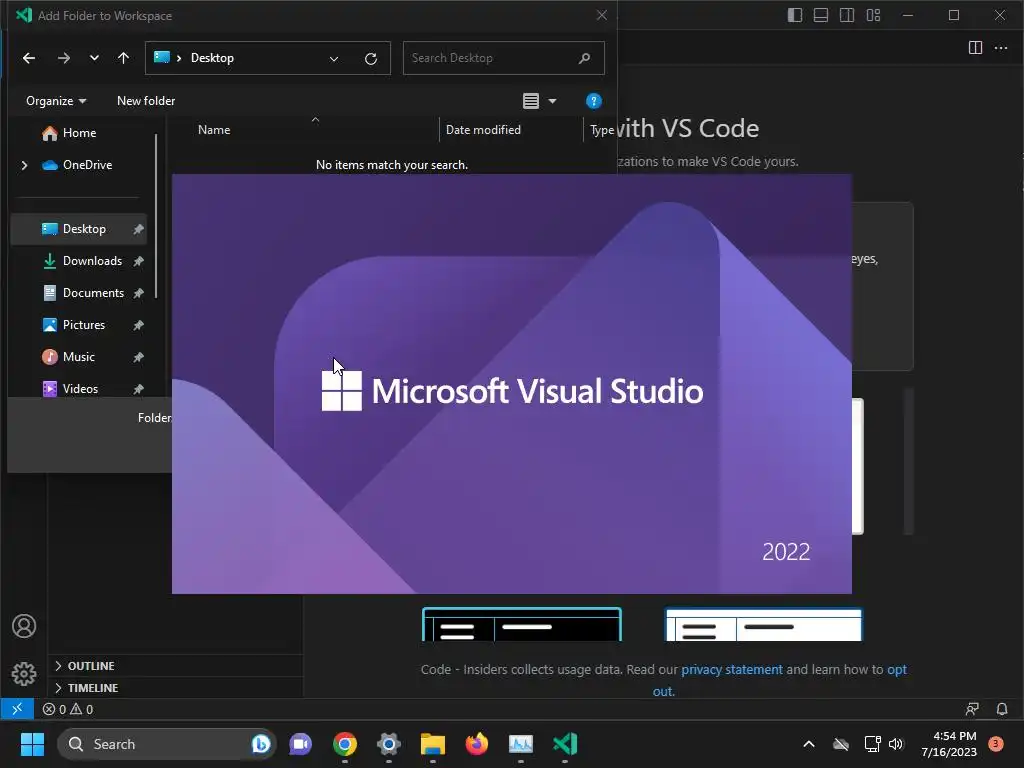The width and height of the screenshot is (1024, 768).
Task: Open Videos quick access folder
Action: click(x=80, y=389)
